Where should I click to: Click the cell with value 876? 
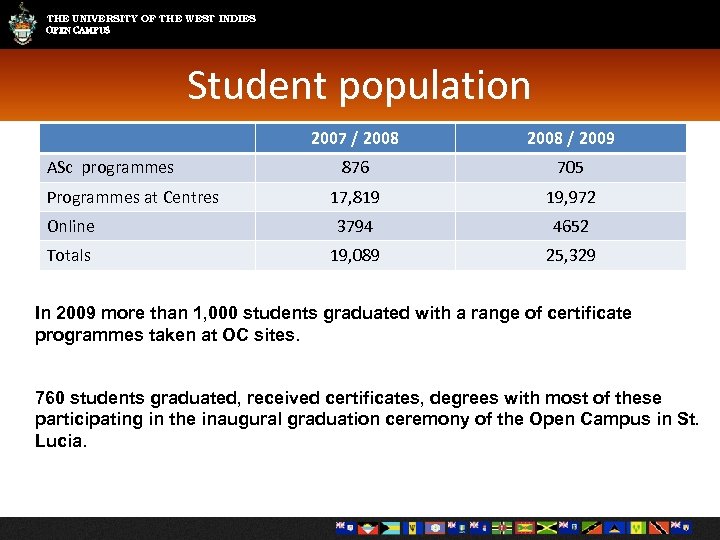355,168
